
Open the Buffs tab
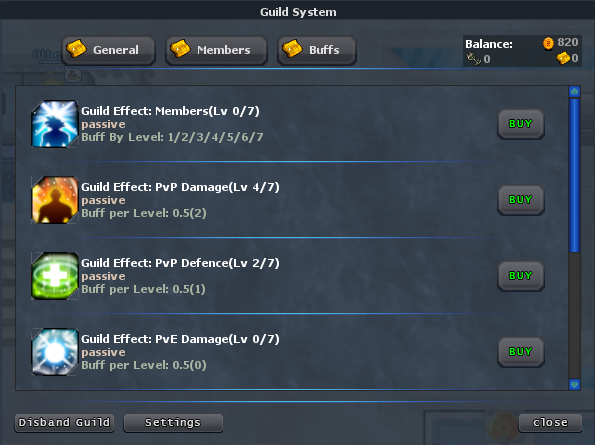pyautogui.click(x=317, y=50)
